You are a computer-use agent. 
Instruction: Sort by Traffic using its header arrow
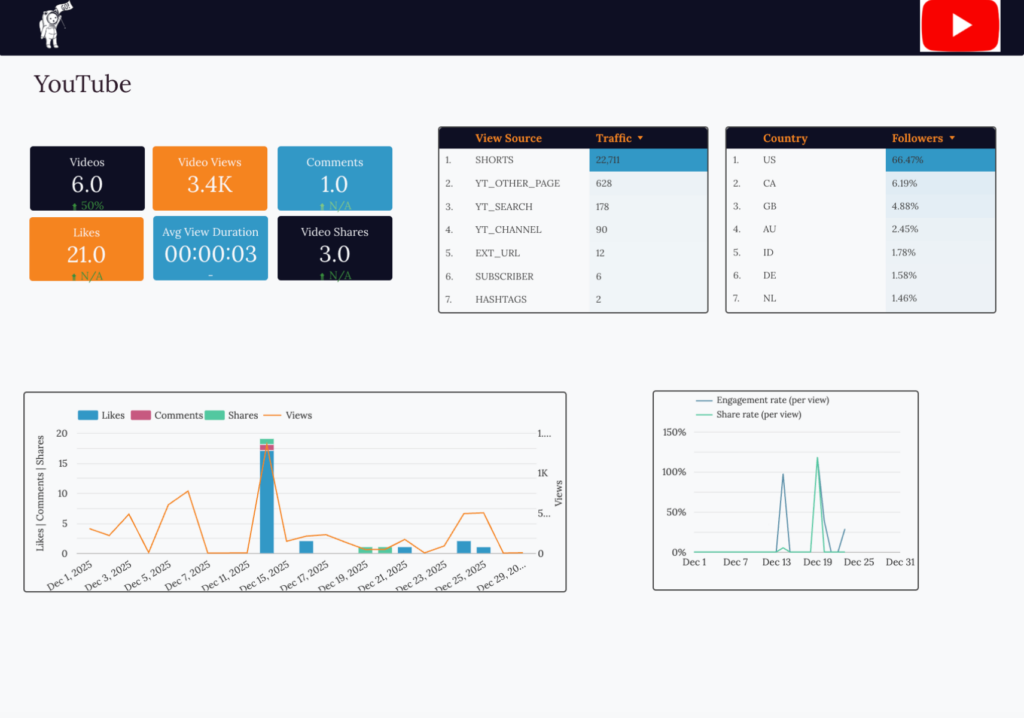pos(640,138)
